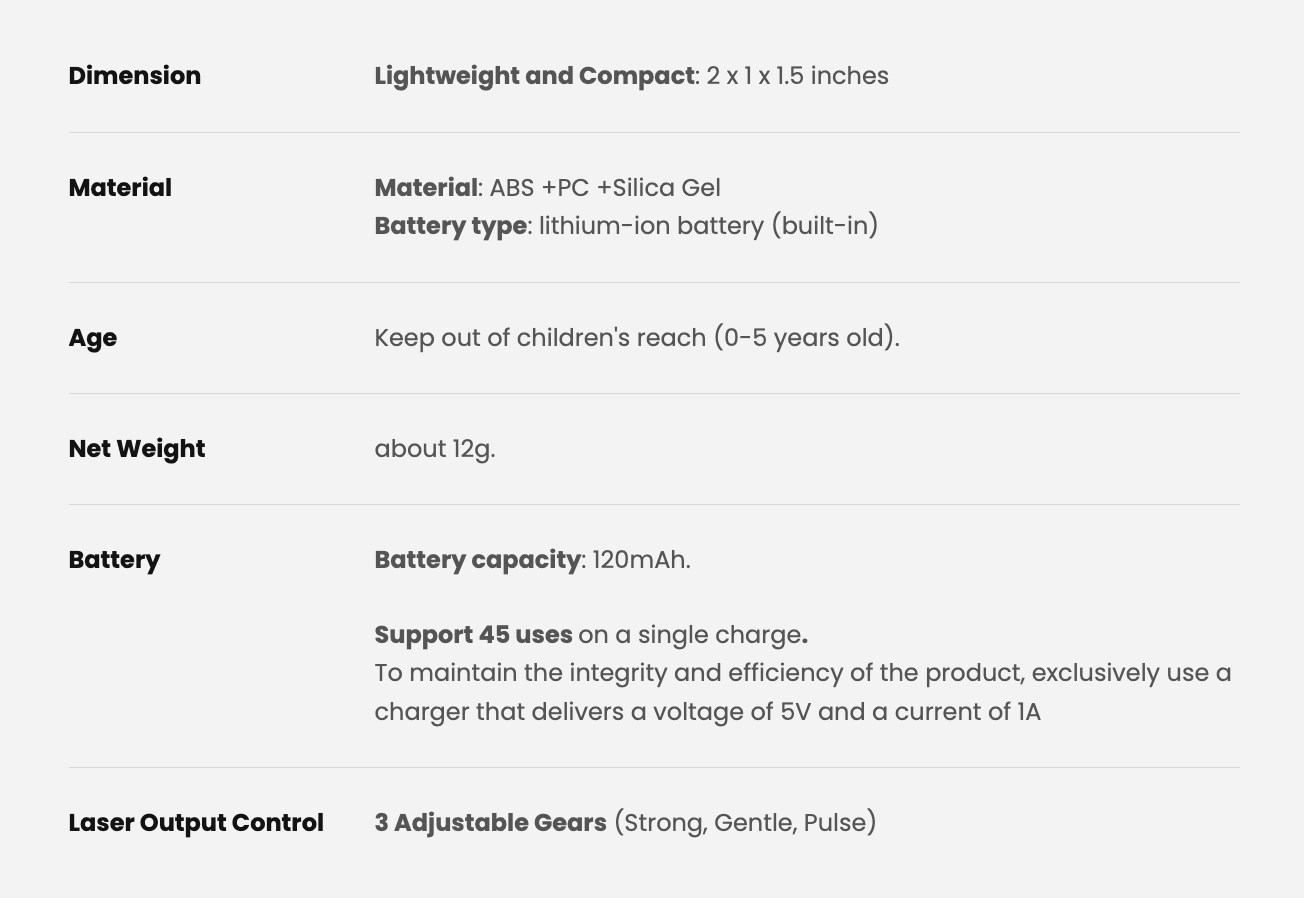Screen dimensions: 1304x898
Task: Click the '2 x 1 x 1.5 inches' value
Action: (x=797, y=76)
